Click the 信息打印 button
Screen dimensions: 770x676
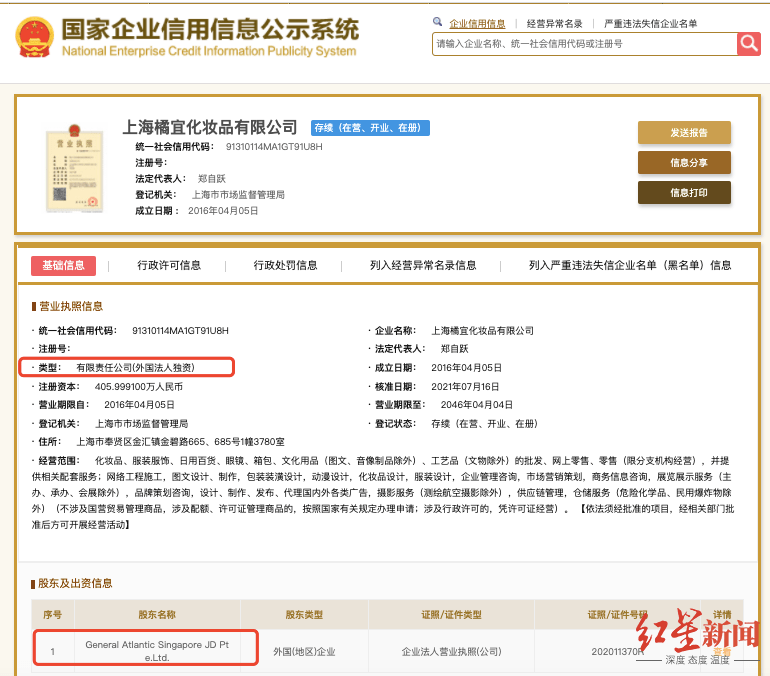[x=684, y=192]
